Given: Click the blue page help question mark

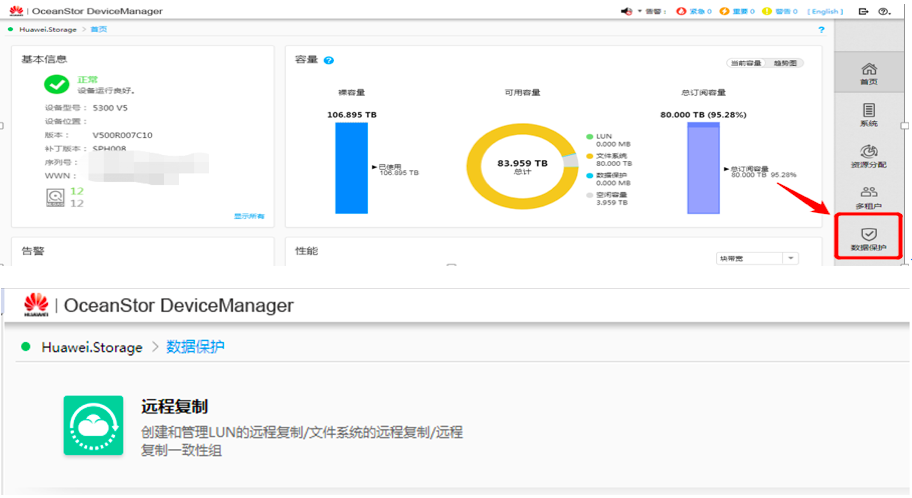Looking at the screenshot, I should coord(821,30).
